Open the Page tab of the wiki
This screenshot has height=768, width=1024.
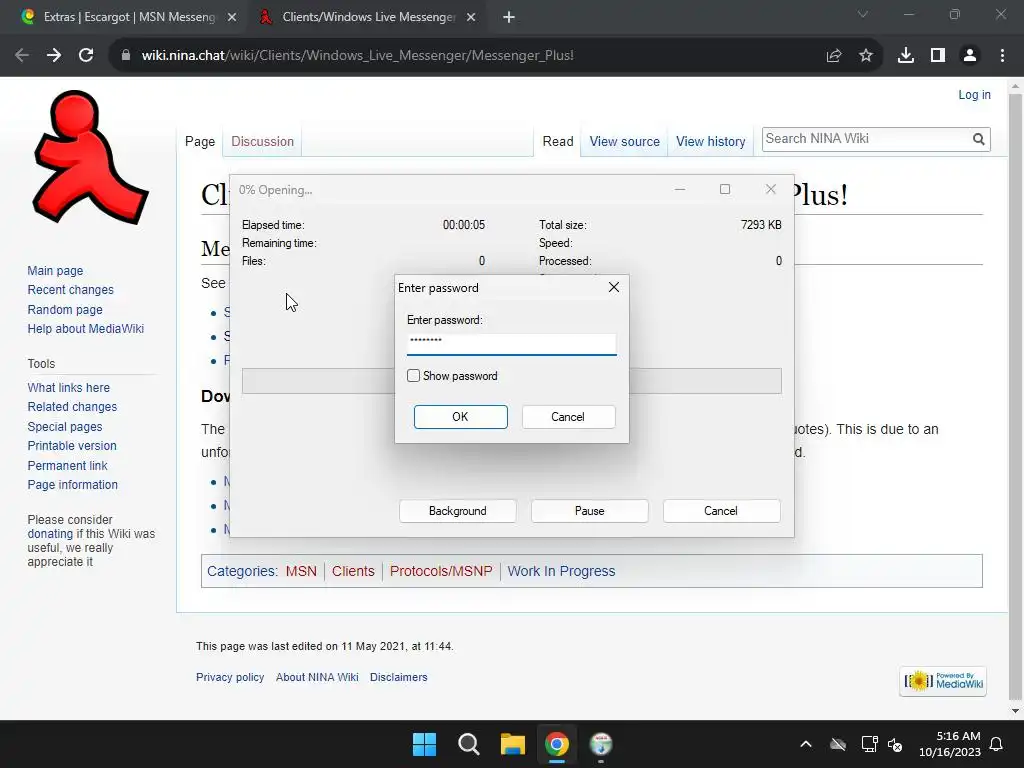pyautogui.click(x=200, y=142)
